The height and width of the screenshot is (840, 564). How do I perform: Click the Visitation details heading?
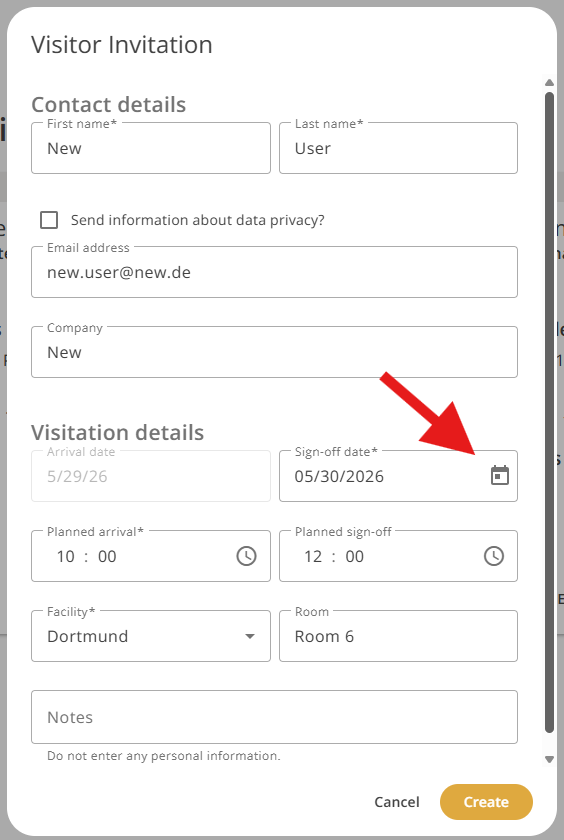117,432
